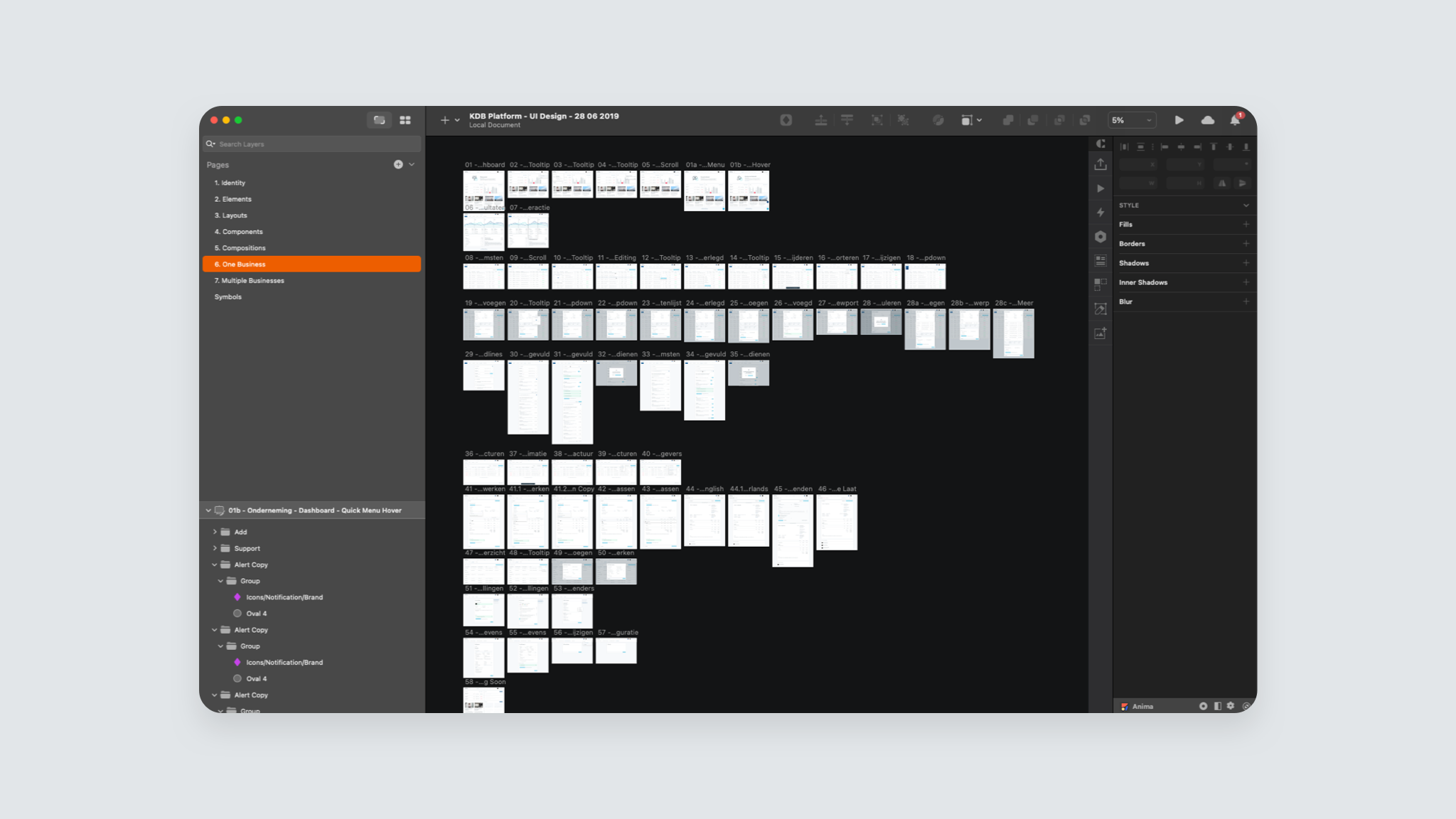
Task: Expand the Add layer group
Action: (215, 532)
